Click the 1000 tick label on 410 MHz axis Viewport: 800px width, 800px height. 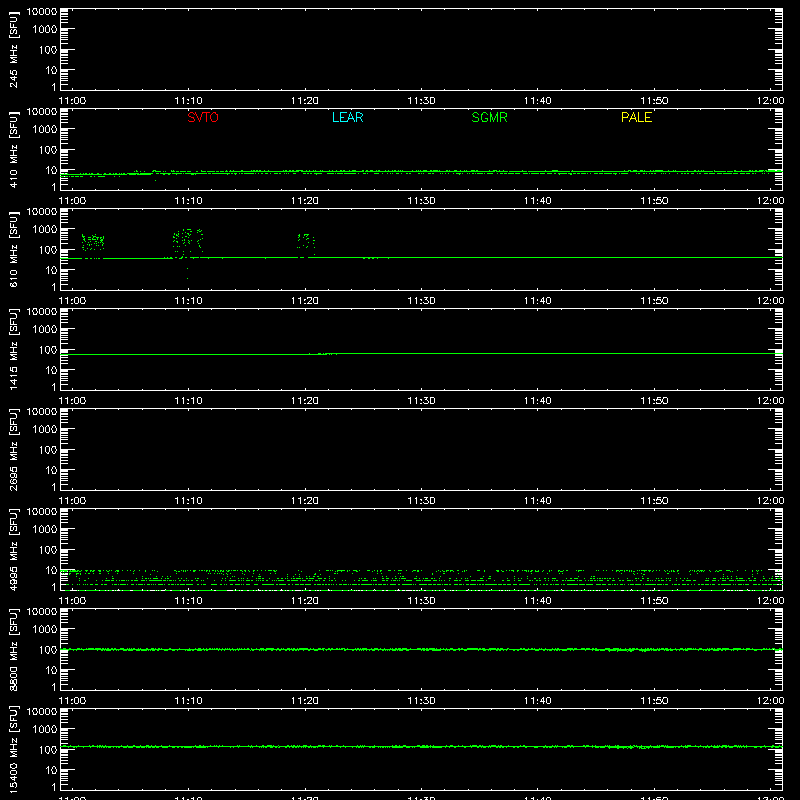click(45, 130)
